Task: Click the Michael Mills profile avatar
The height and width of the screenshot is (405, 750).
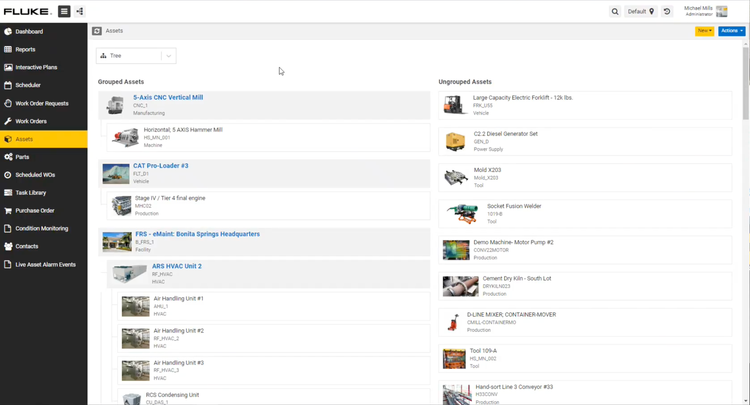Action: 722,11
